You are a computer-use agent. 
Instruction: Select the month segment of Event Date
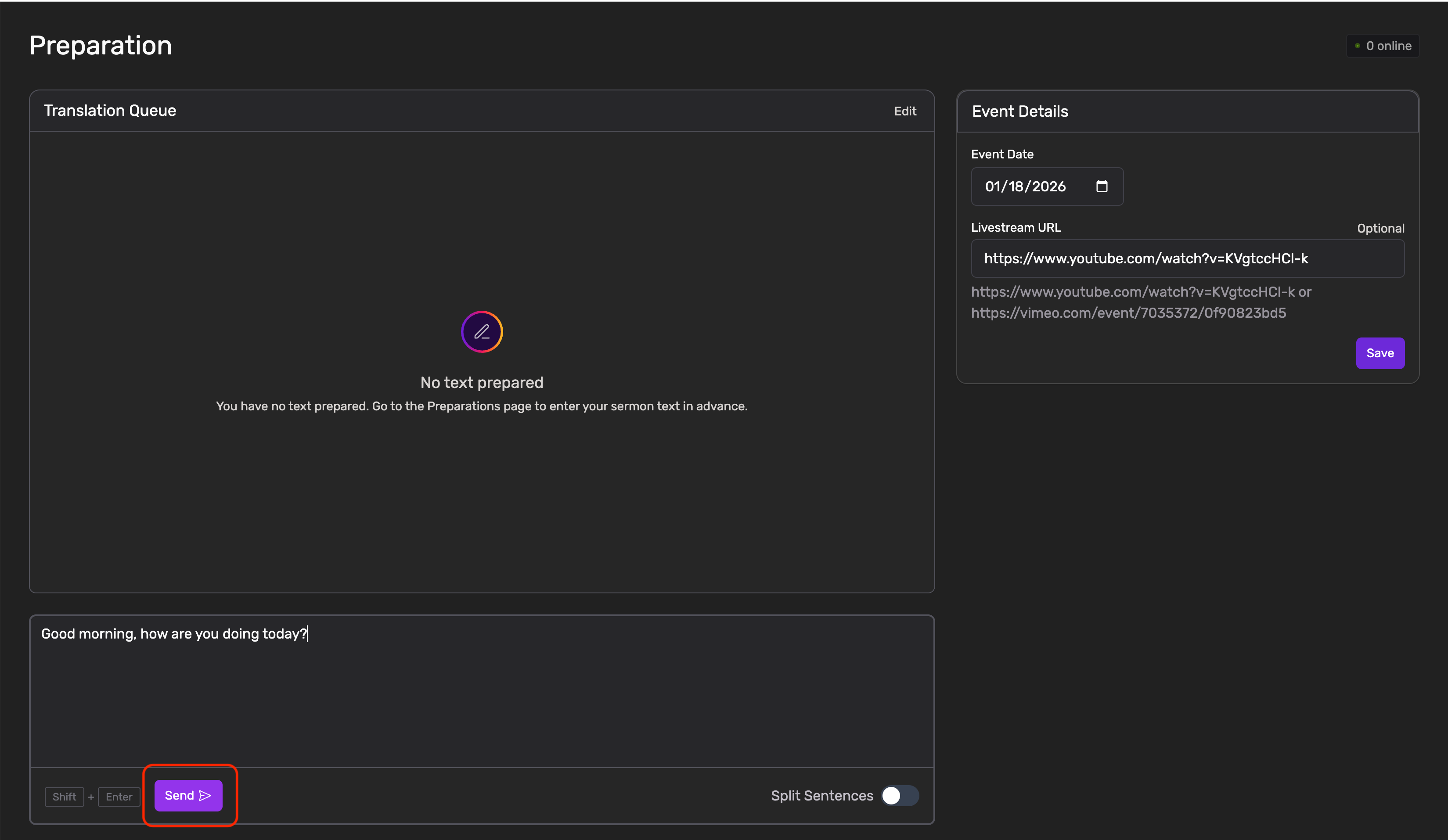[x=994, y=187]
